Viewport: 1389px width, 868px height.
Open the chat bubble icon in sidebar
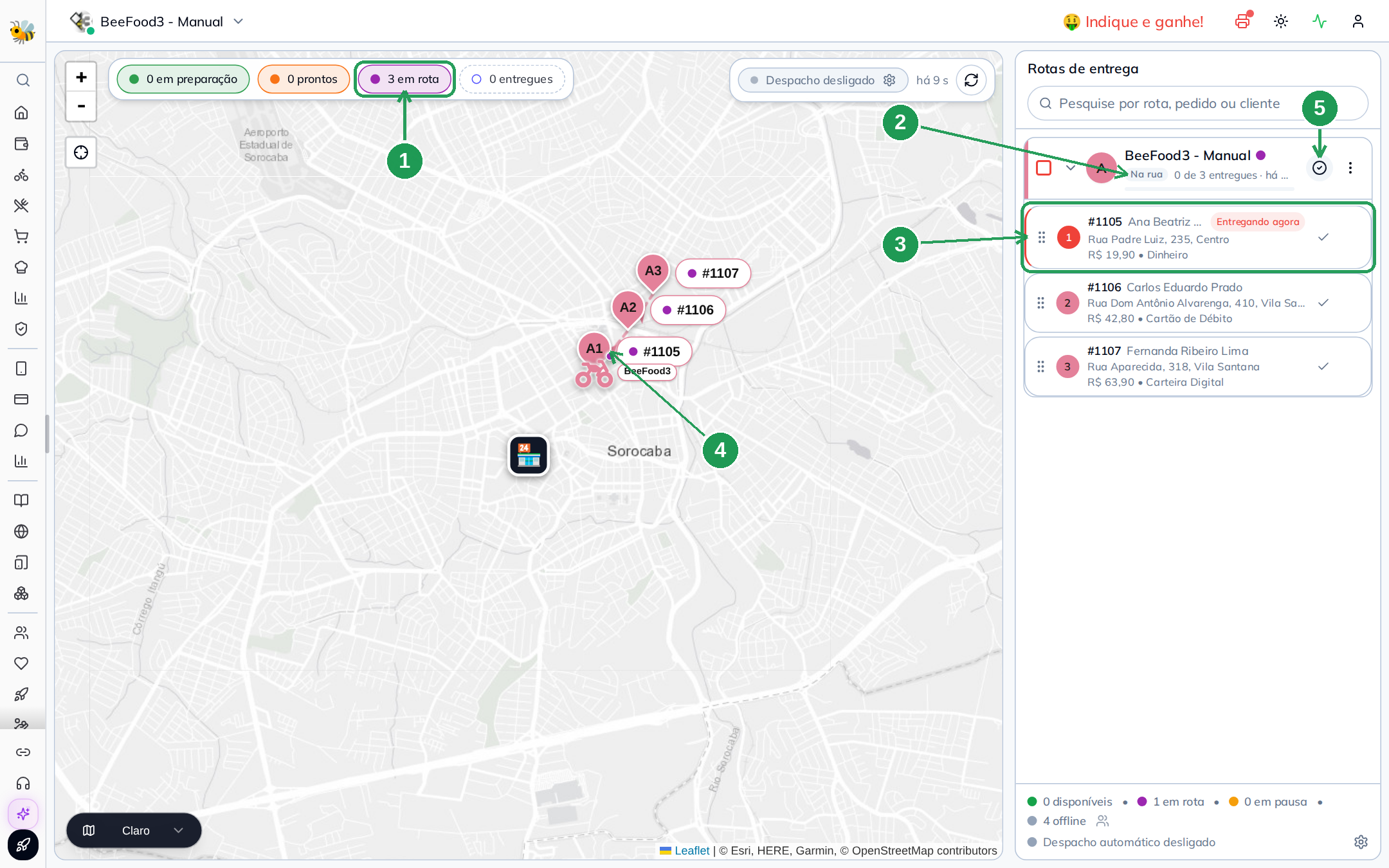point(21,430)
